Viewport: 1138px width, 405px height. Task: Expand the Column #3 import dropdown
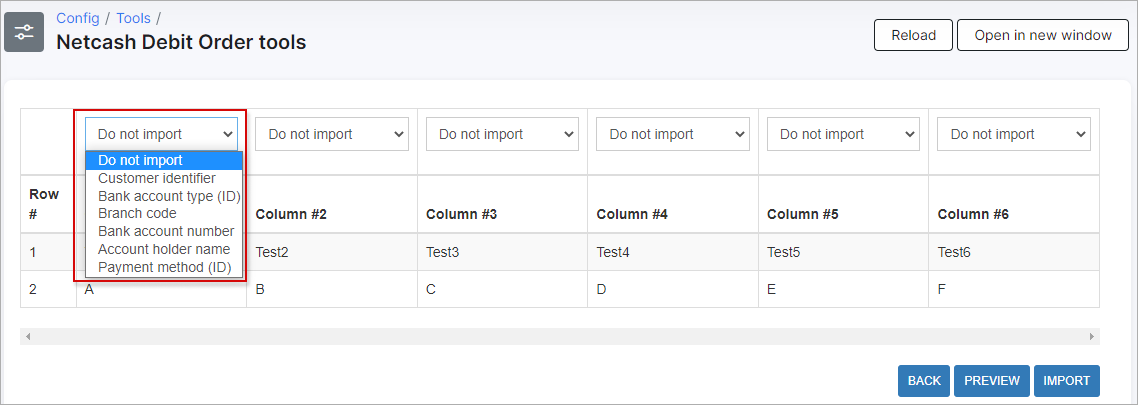point(502,134)
